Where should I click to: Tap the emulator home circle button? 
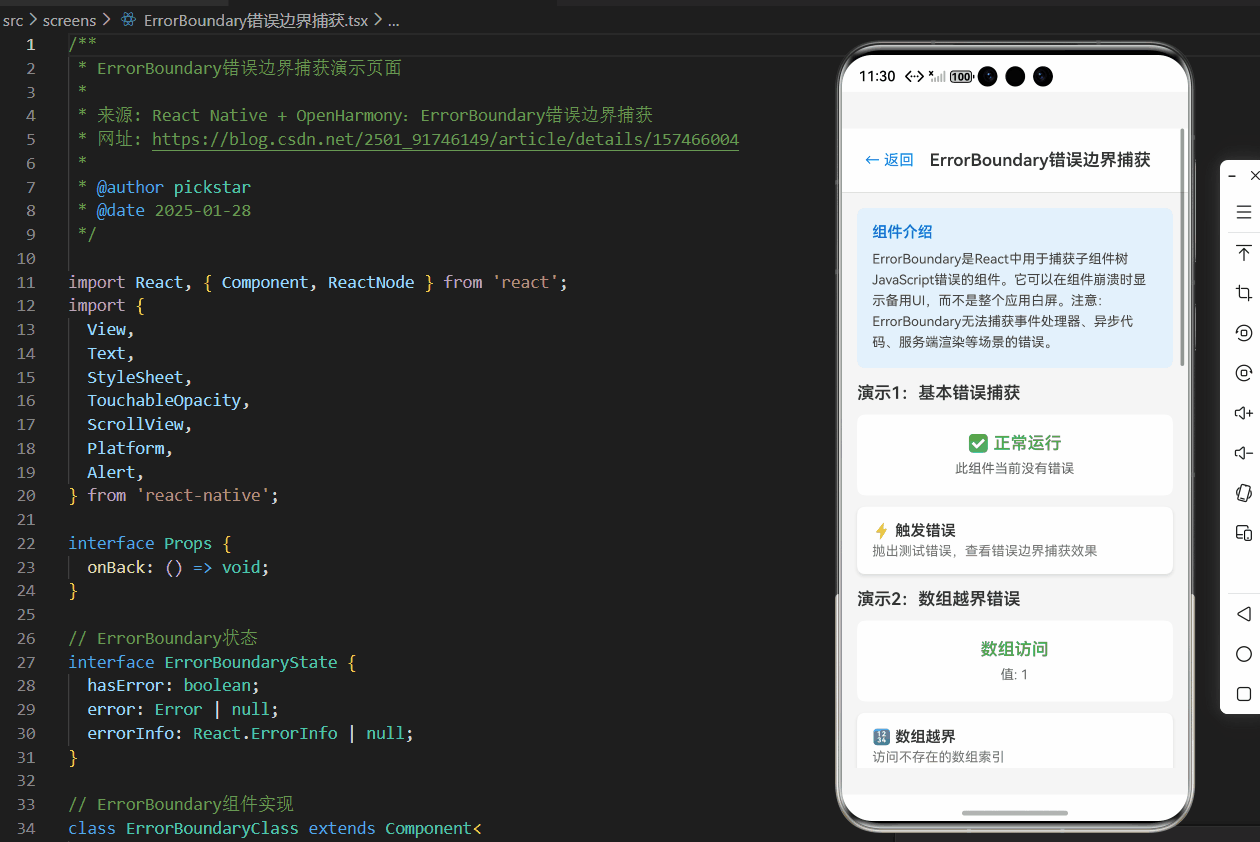point(1244,654)
